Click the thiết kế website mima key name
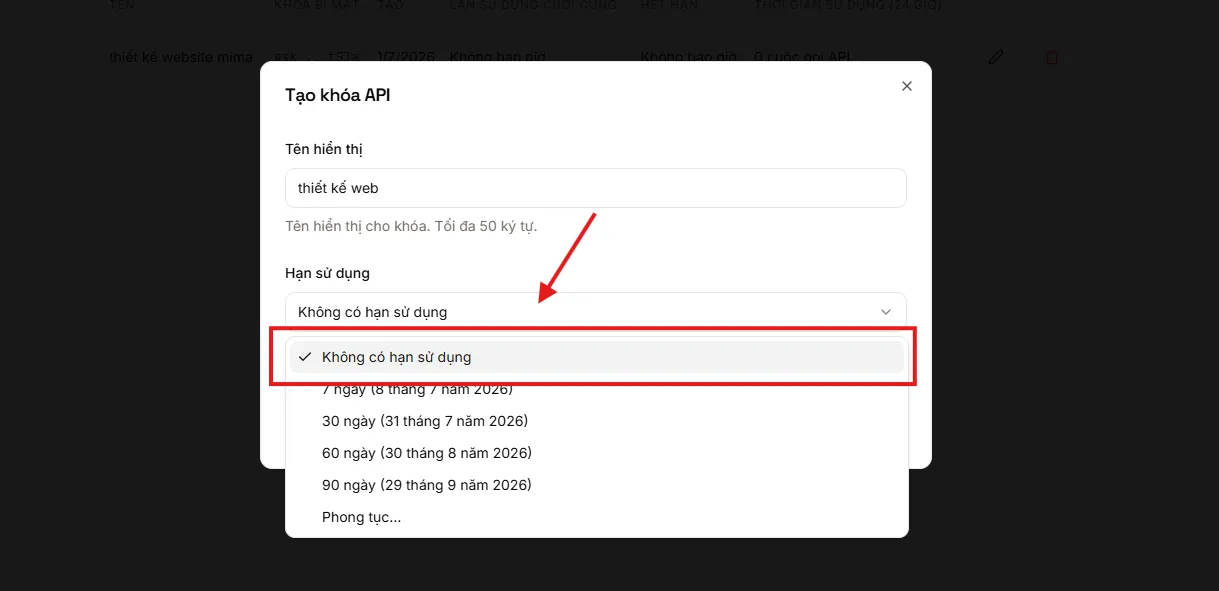 181,57
